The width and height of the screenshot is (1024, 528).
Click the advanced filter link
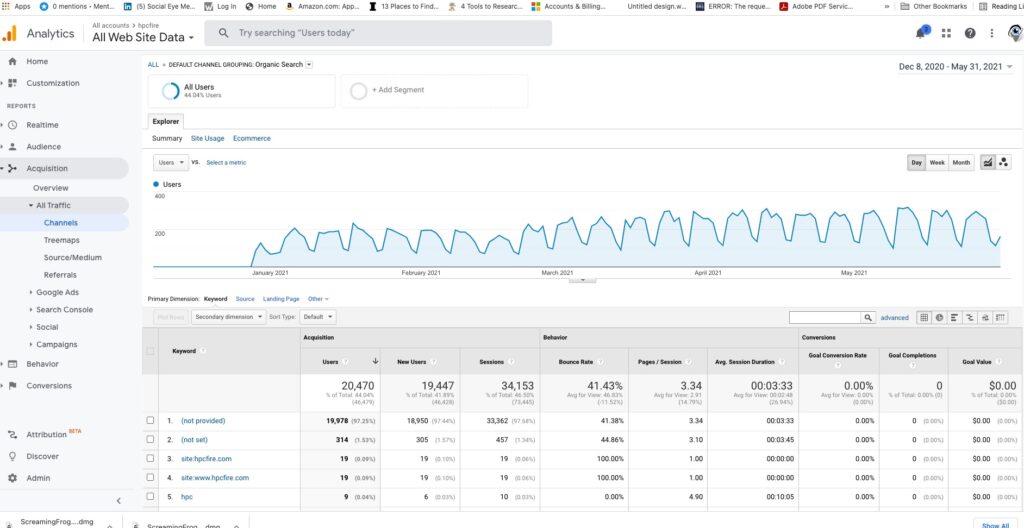894,318
